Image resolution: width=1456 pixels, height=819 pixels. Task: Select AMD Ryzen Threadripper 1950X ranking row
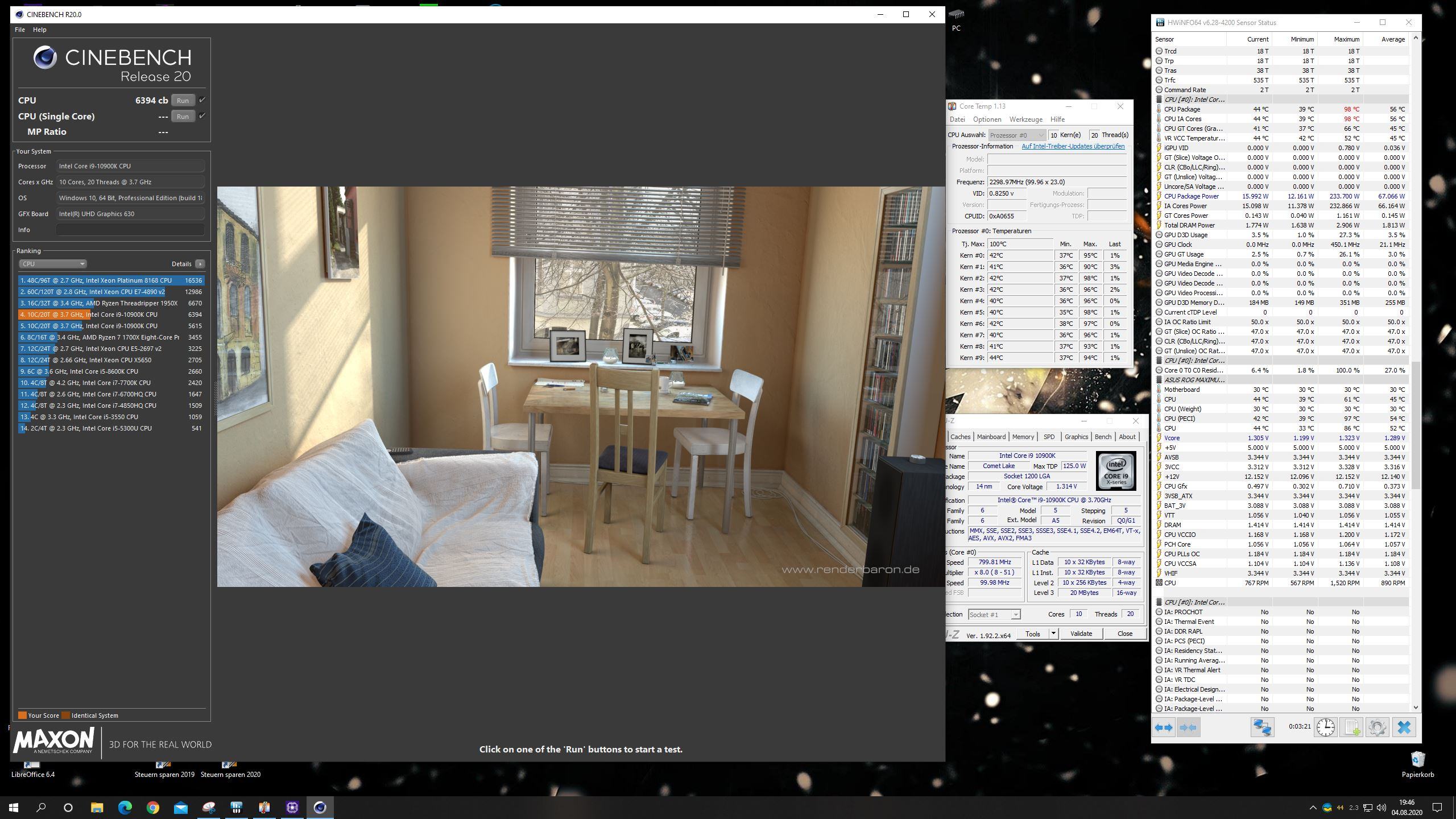tap(111, 303)
